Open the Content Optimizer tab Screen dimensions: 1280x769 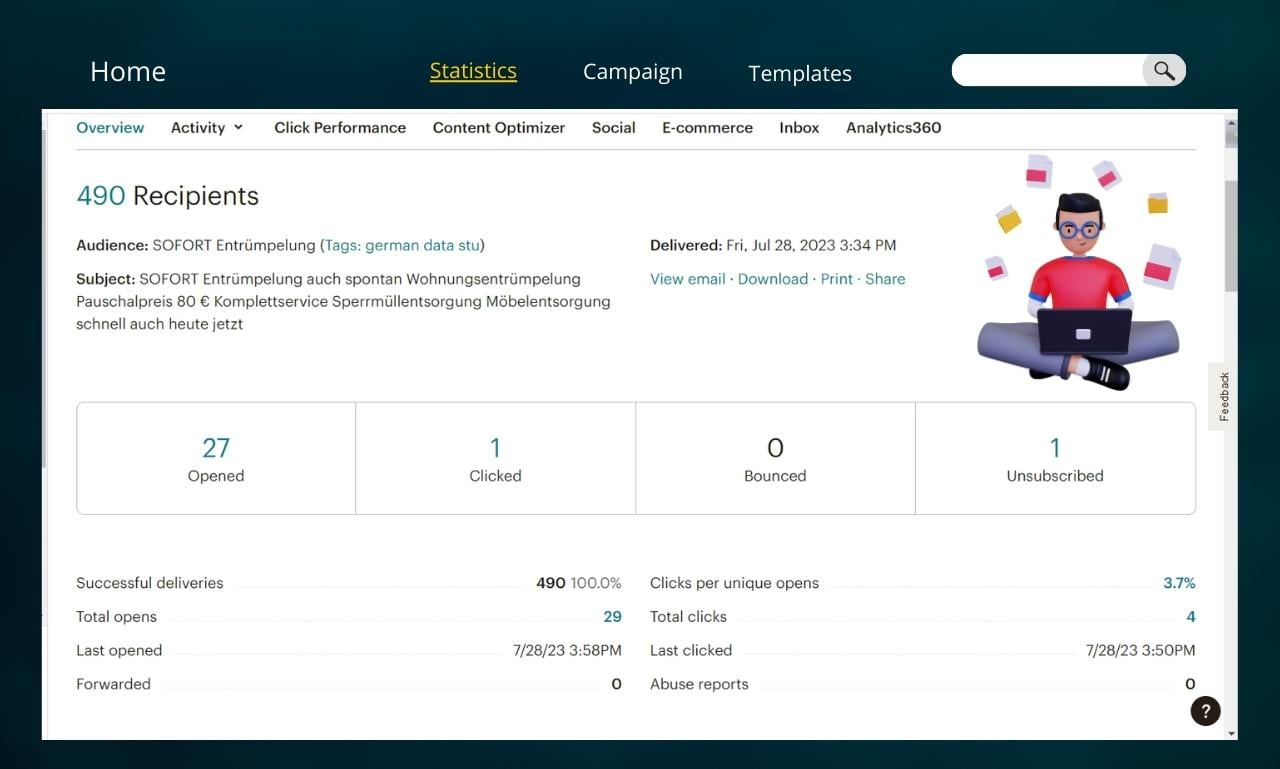(x=498, y=128)
